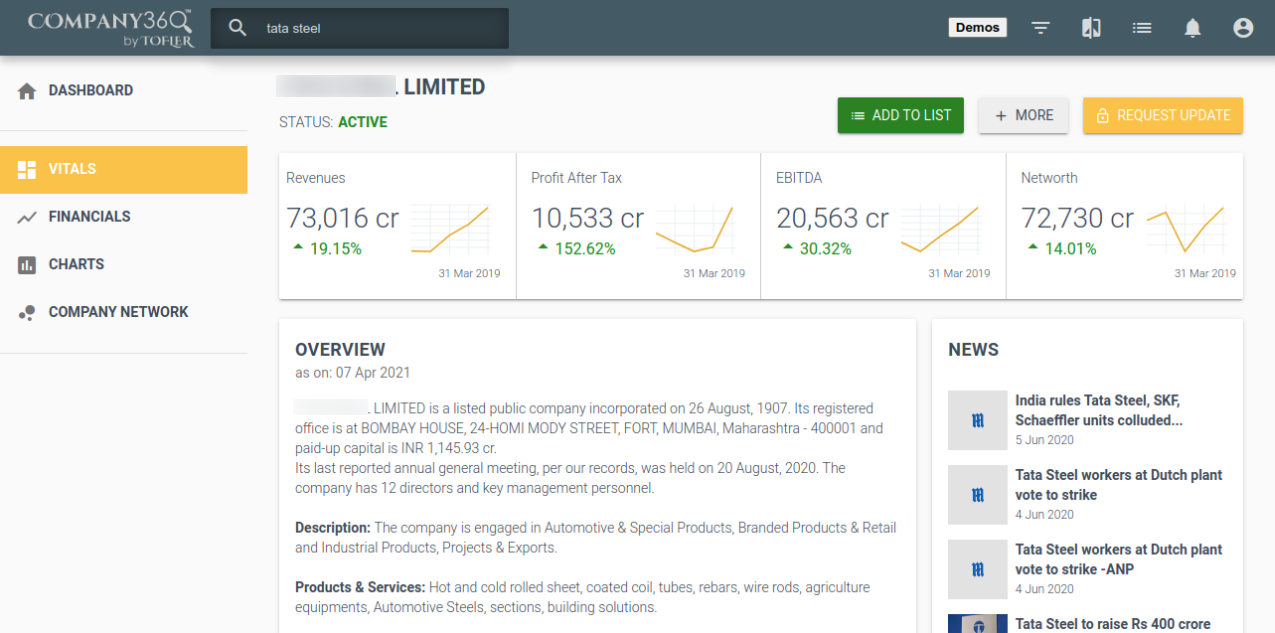Click the 'as on: 07 Apr 2021' date

[x=352, y=373]
